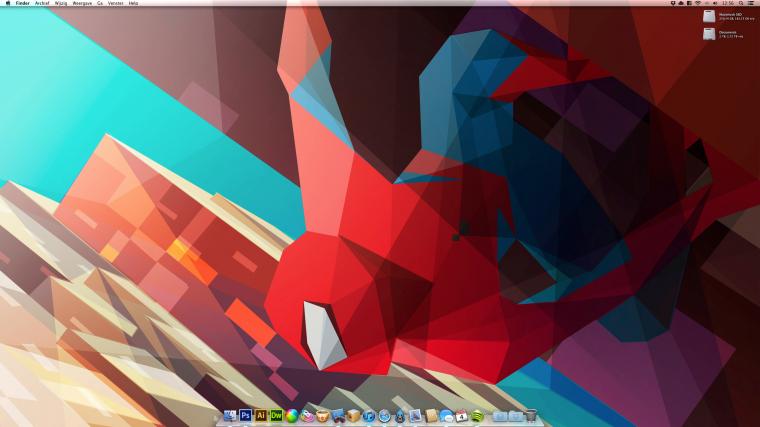Open the first folder stack in dock
Viewport: 760px width, 427px height.
click(500, 416)
